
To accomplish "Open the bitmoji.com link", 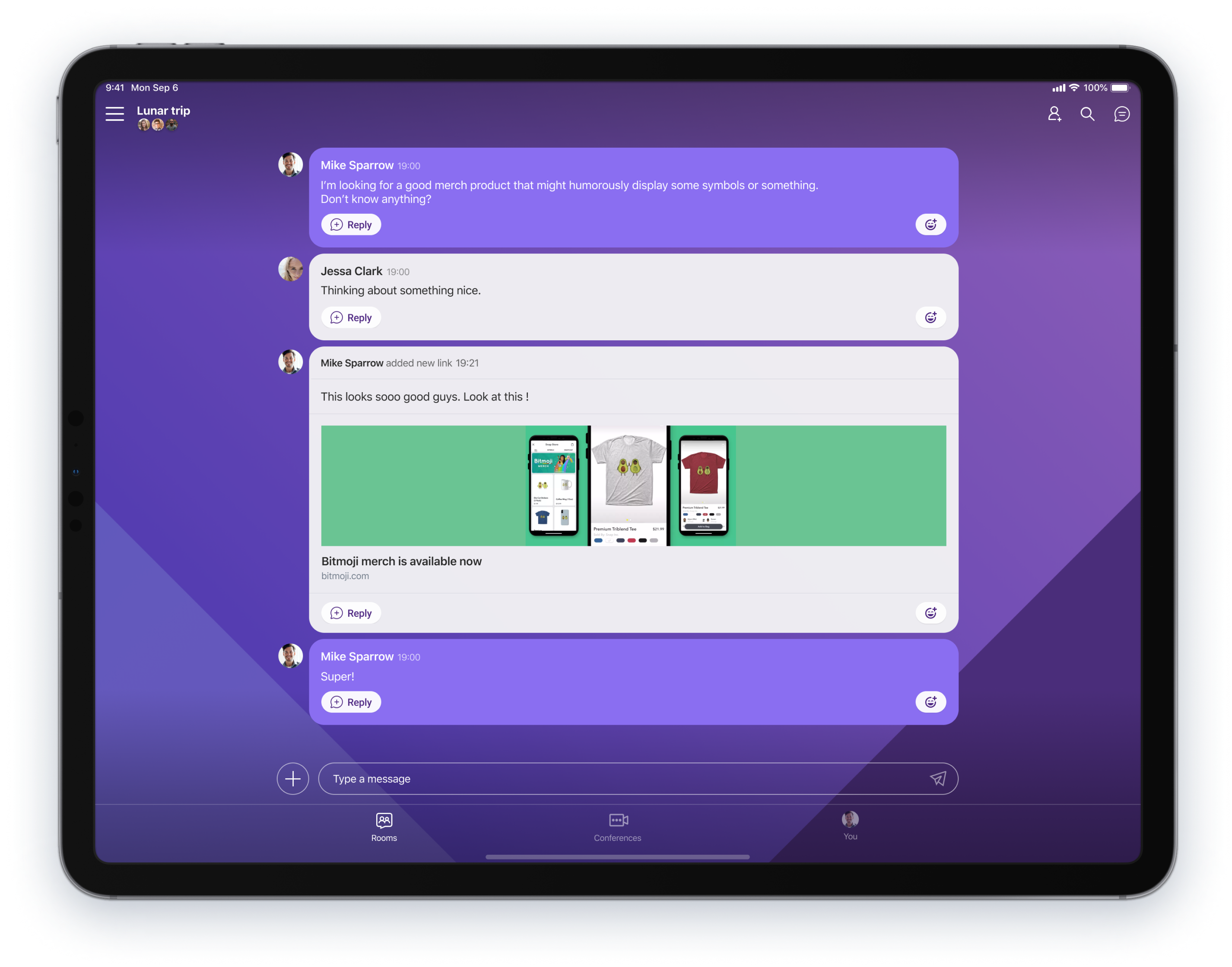I will coord(345,576).
